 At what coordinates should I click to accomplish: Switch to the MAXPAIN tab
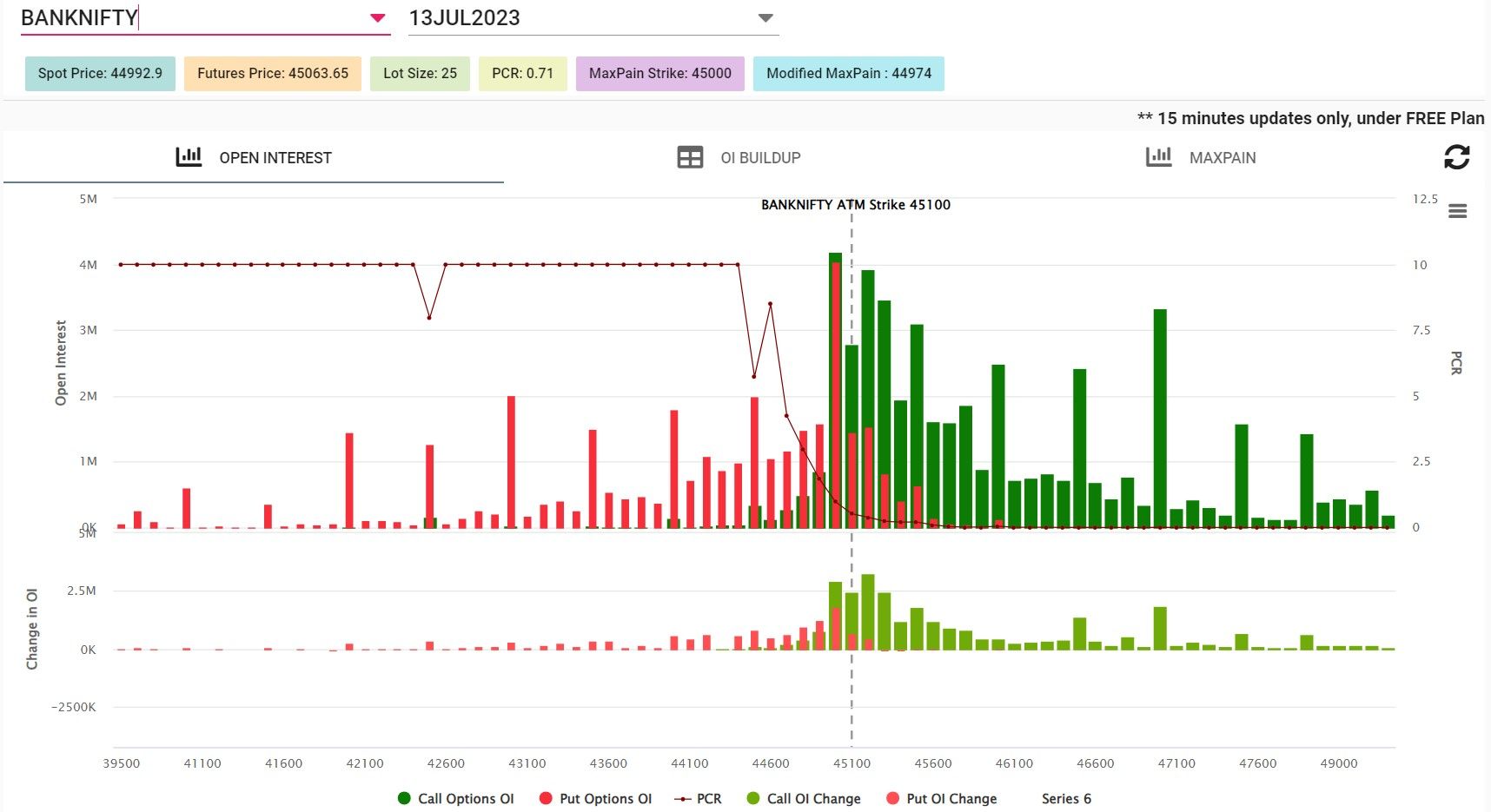pyautogui.click(x=1201, y=157)
